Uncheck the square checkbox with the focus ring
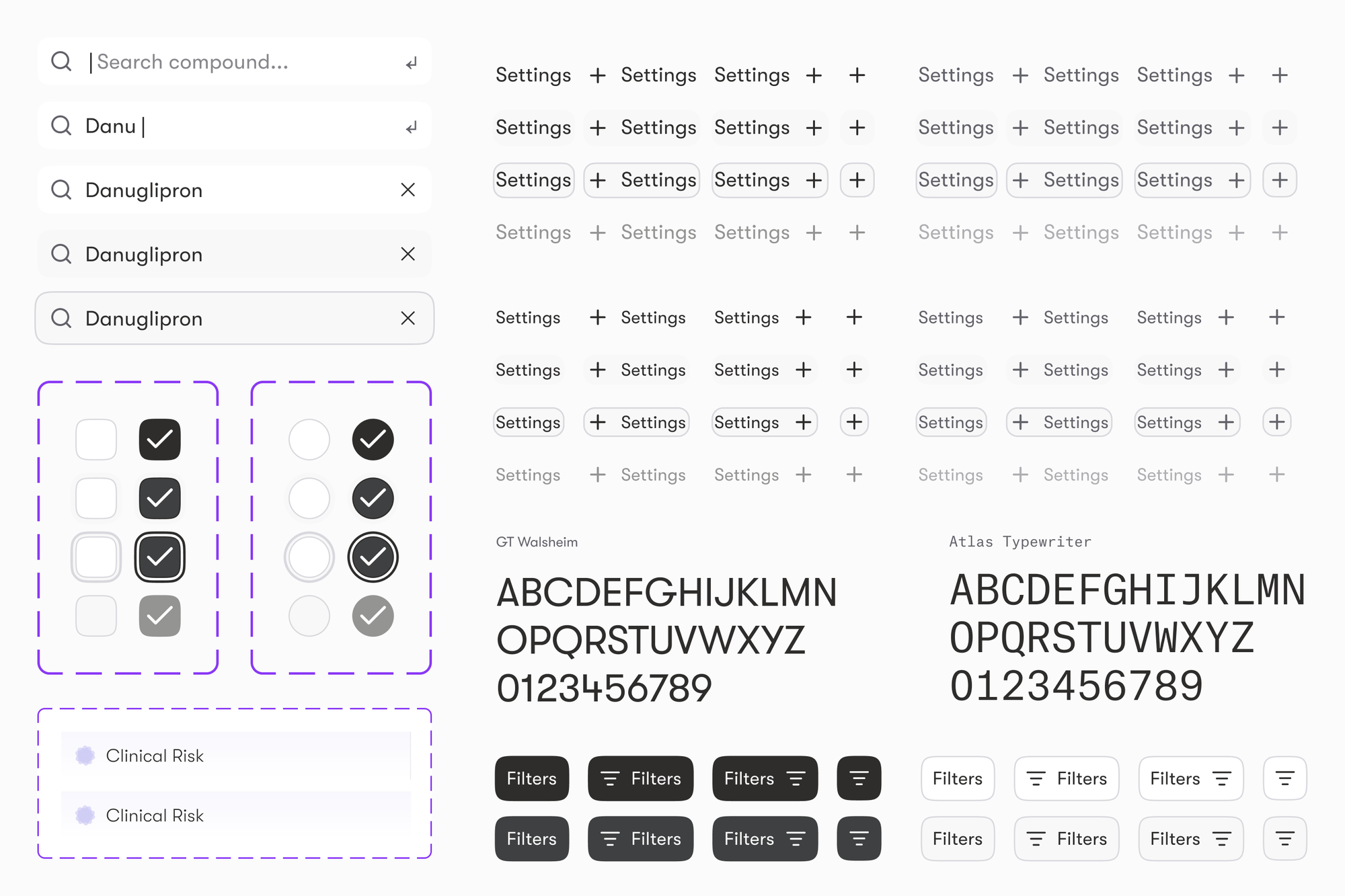Screen dimensions: 1345x896 [x=160, y=557]
